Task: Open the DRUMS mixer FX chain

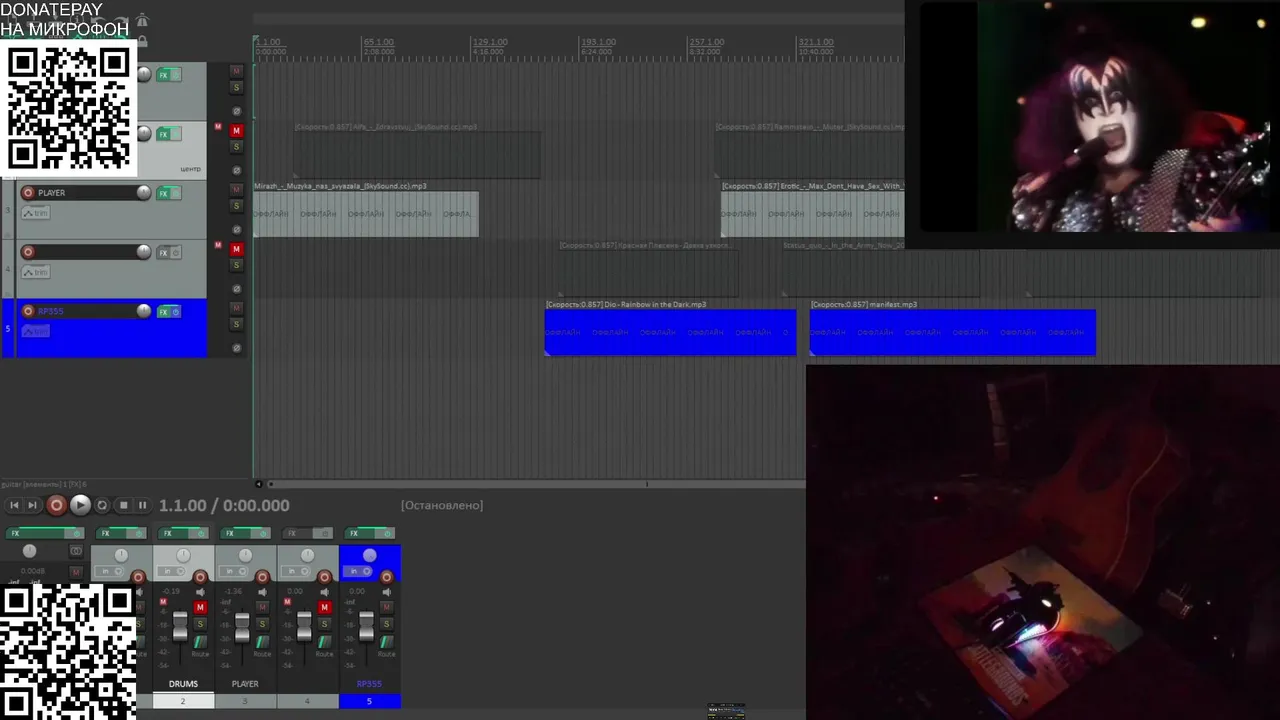Action: 173,533
